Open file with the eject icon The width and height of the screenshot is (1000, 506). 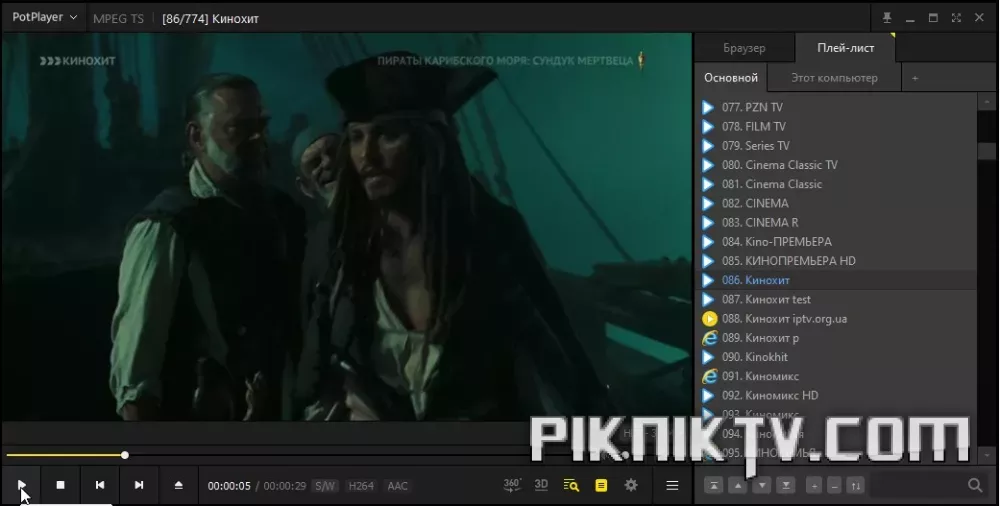click(179, 485)
